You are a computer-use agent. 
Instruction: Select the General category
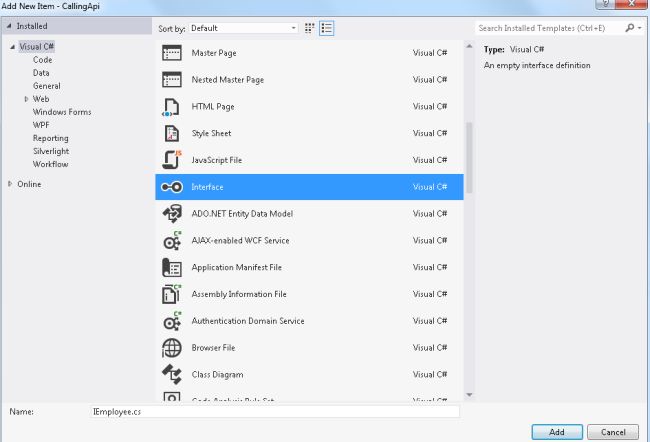pos(47,86)
